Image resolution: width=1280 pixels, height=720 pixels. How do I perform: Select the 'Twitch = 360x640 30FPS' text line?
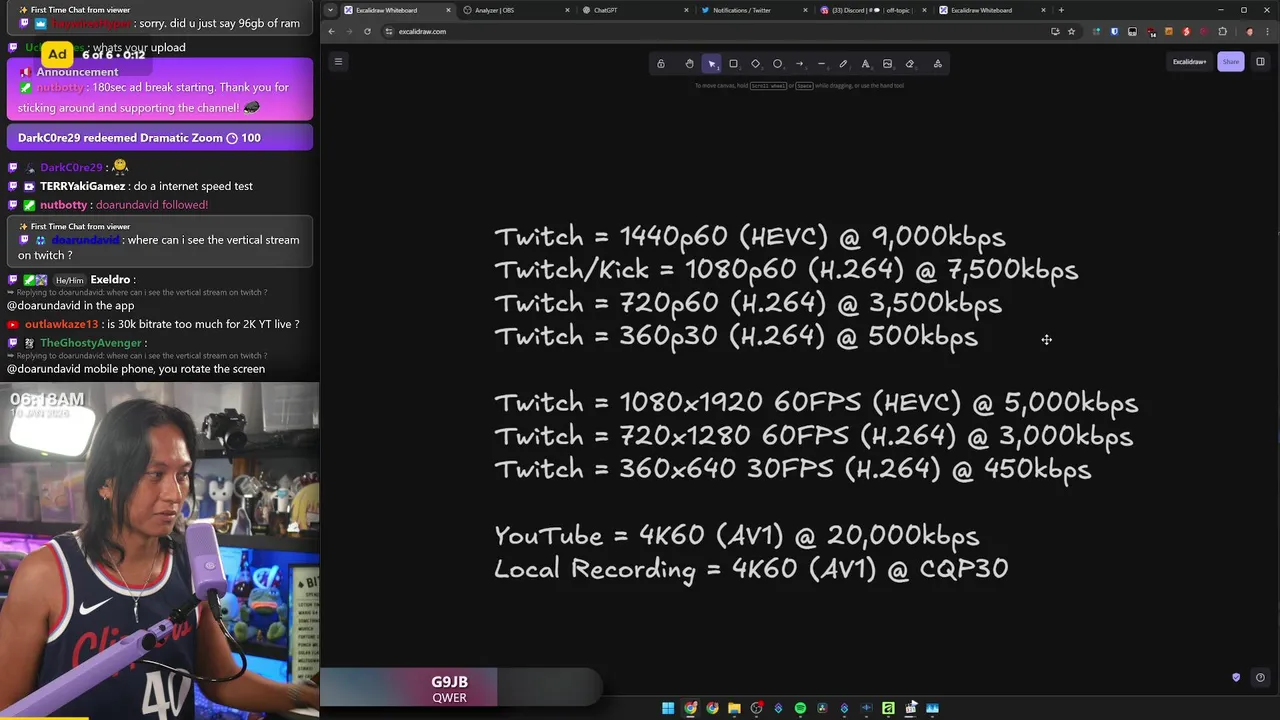click(x=792, y=469)
